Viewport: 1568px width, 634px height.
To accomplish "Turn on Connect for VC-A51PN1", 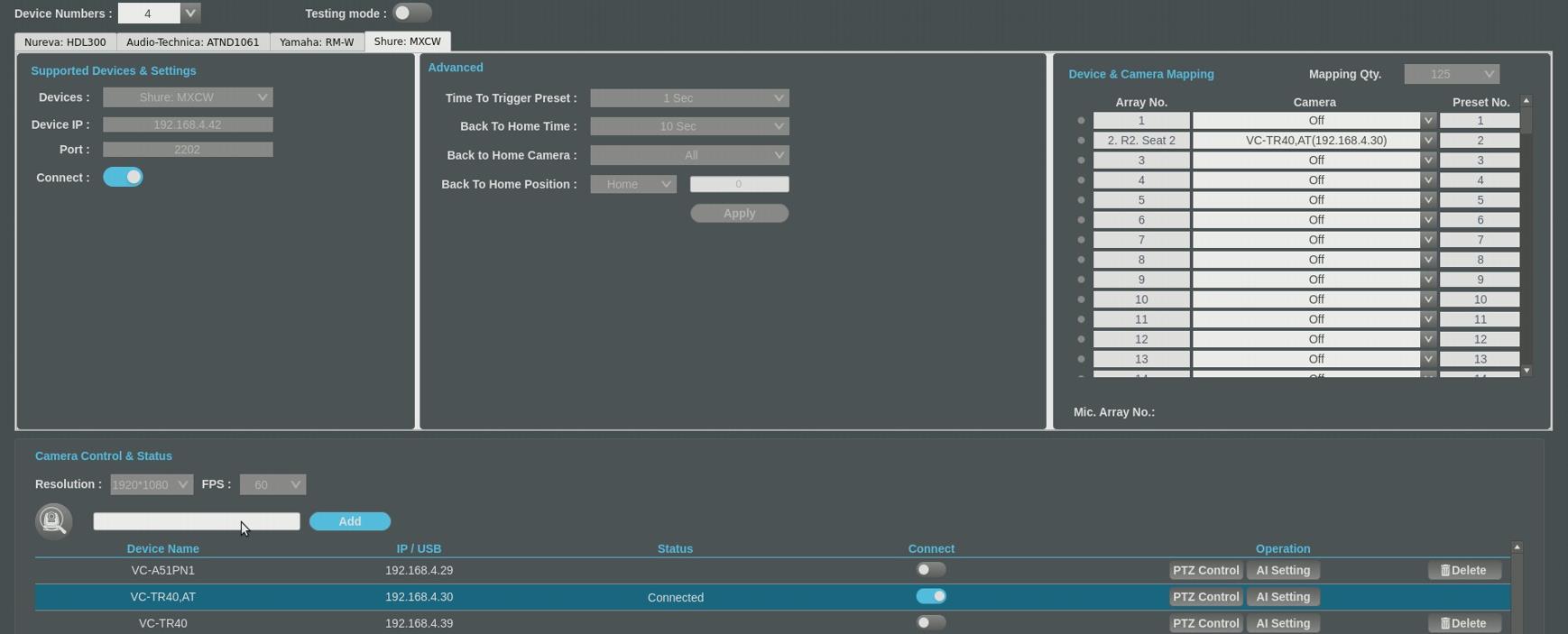I will 930,570.
